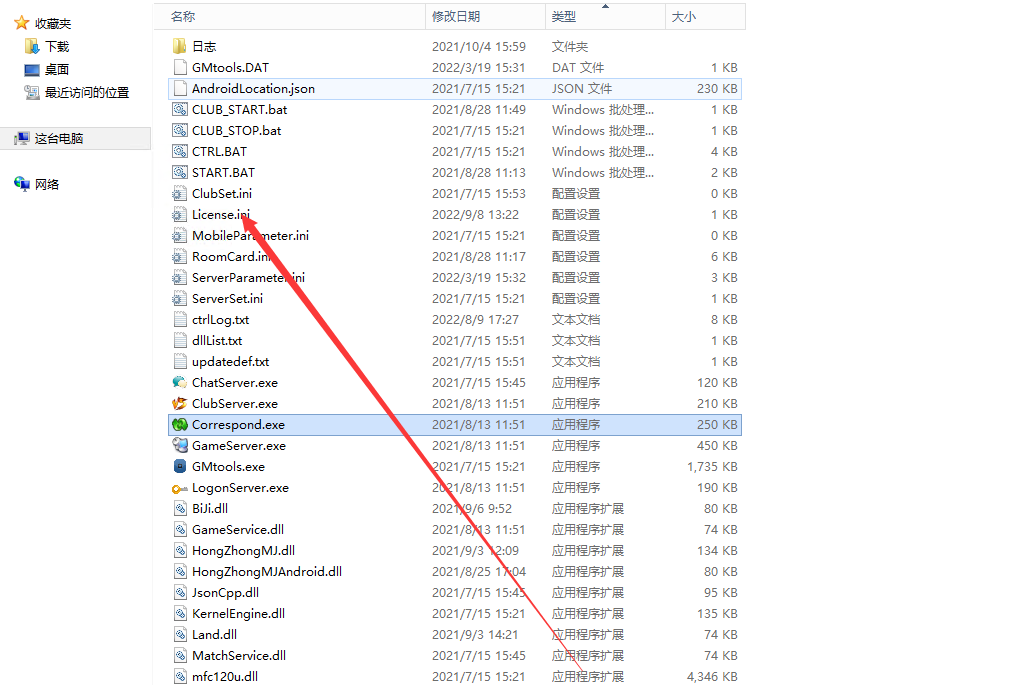1011x685 pixels.
Task: Click the License.ini settings file icon
Action: tap(180, 215)
